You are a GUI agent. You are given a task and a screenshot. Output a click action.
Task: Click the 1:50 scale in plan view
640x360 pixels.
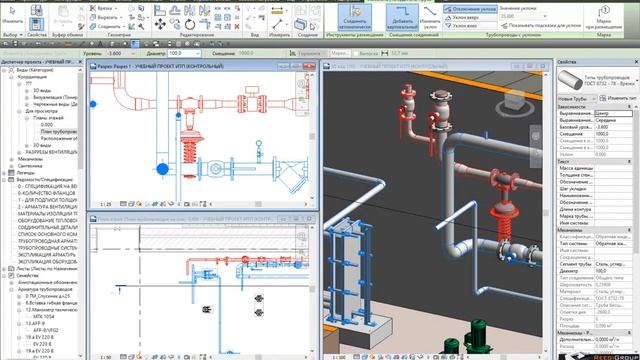tap(105, 357)
